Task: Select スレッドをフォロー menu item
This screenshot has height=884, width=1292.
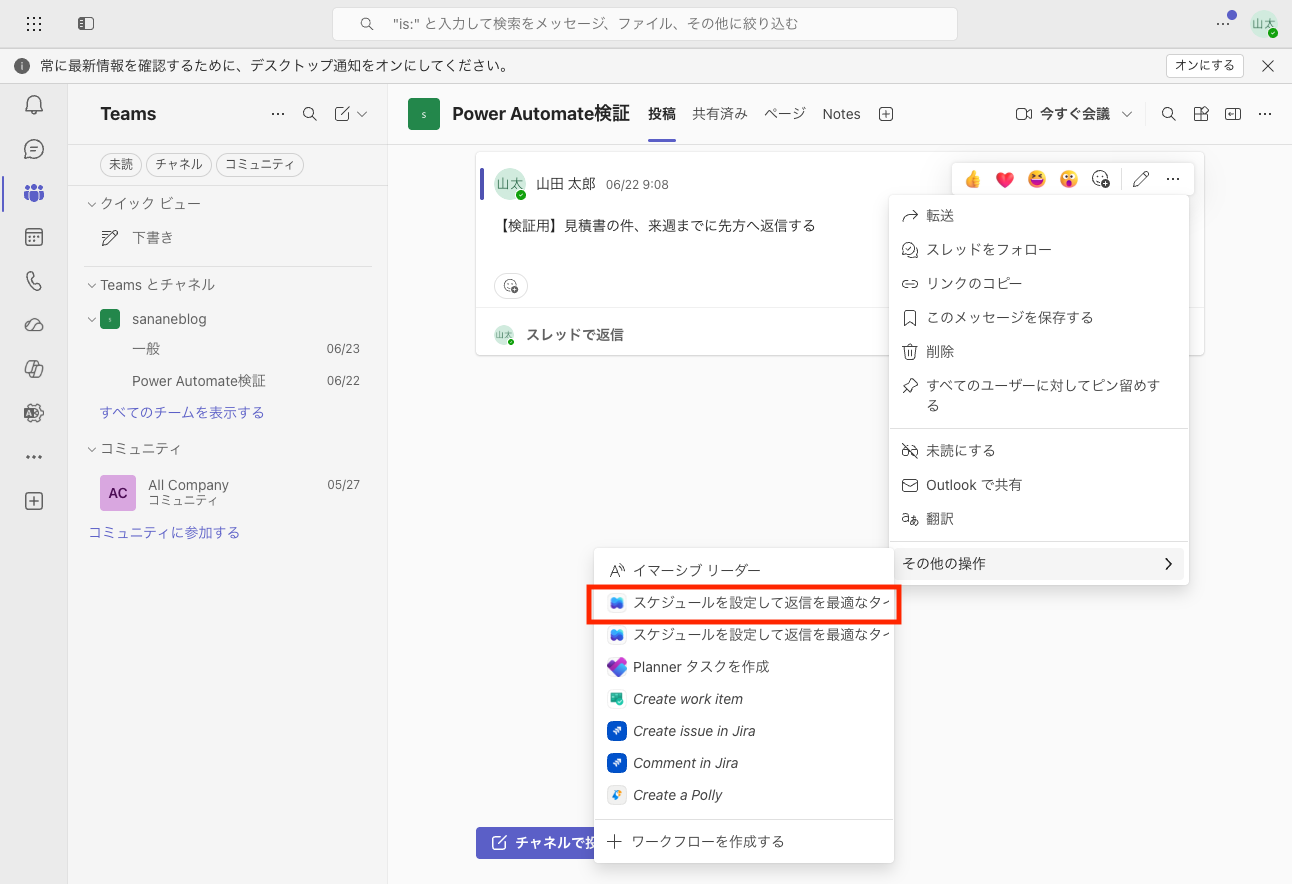Action: click(1038, 250)
